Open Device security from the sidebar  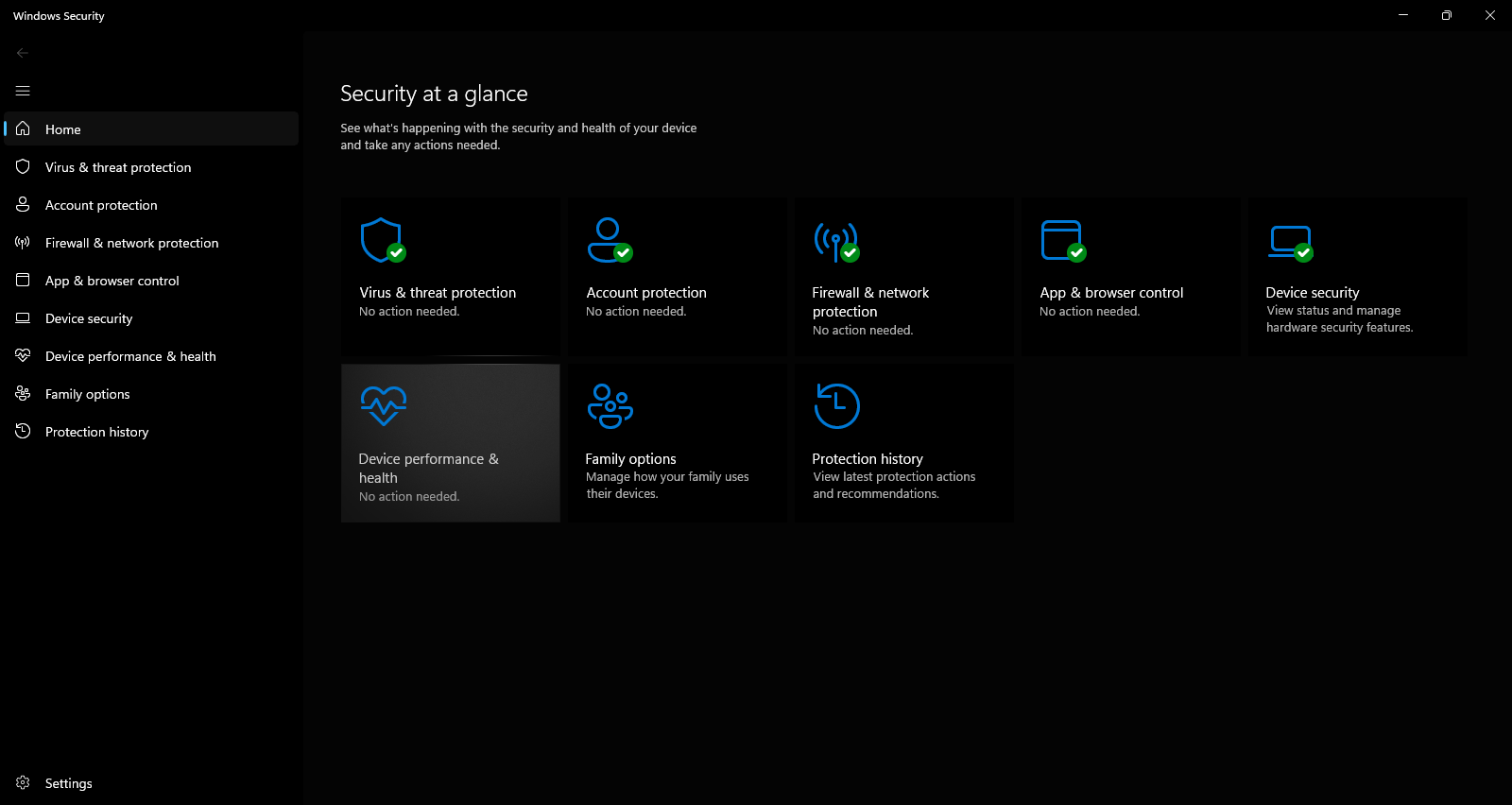(151, 317)
